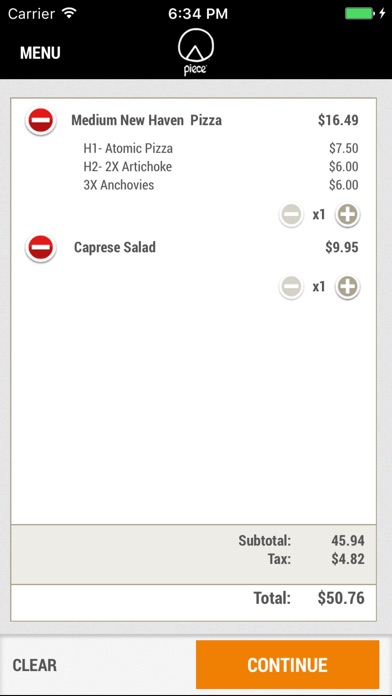The height and width of the screenshot is (696, 392).
Task: Decrease the New Haven Pizza quantity
Action: coord(291,215)
